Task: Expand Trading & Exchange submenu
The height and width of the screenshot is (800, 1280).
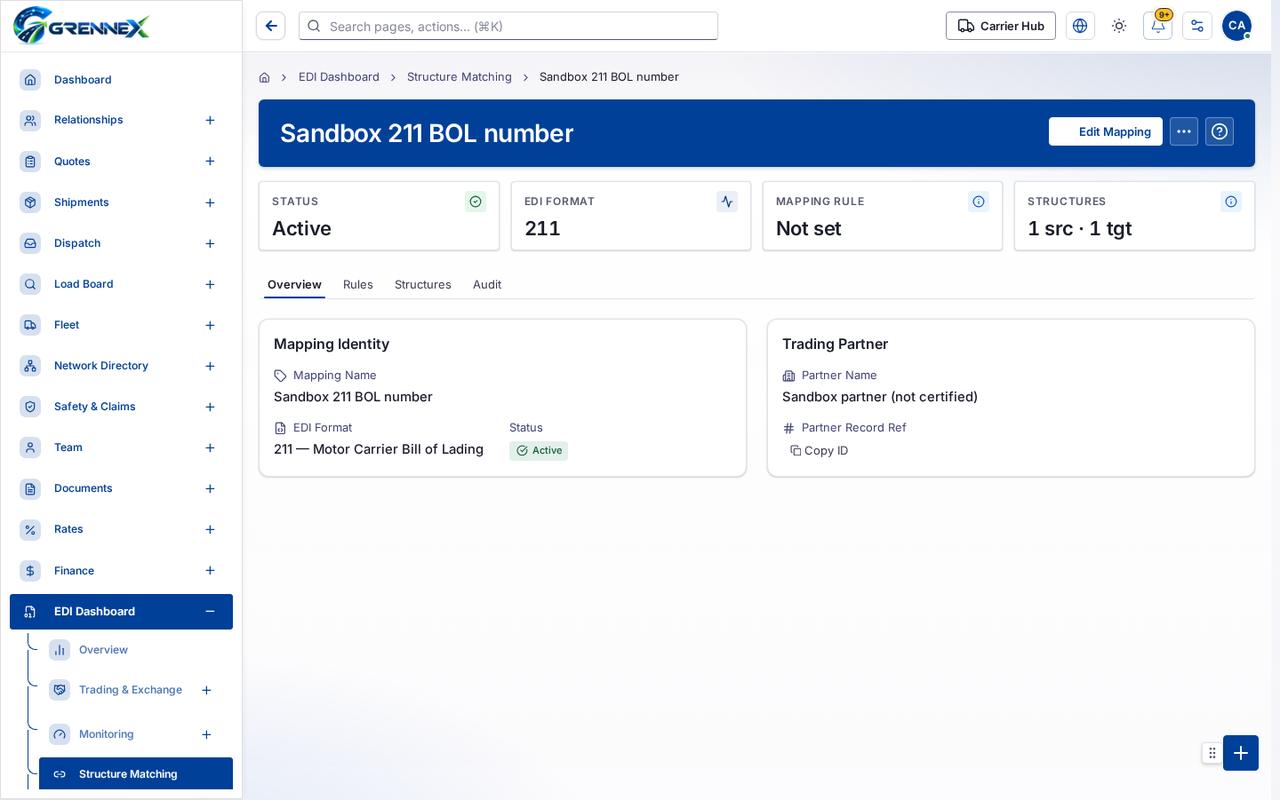Action: point(206,690)
